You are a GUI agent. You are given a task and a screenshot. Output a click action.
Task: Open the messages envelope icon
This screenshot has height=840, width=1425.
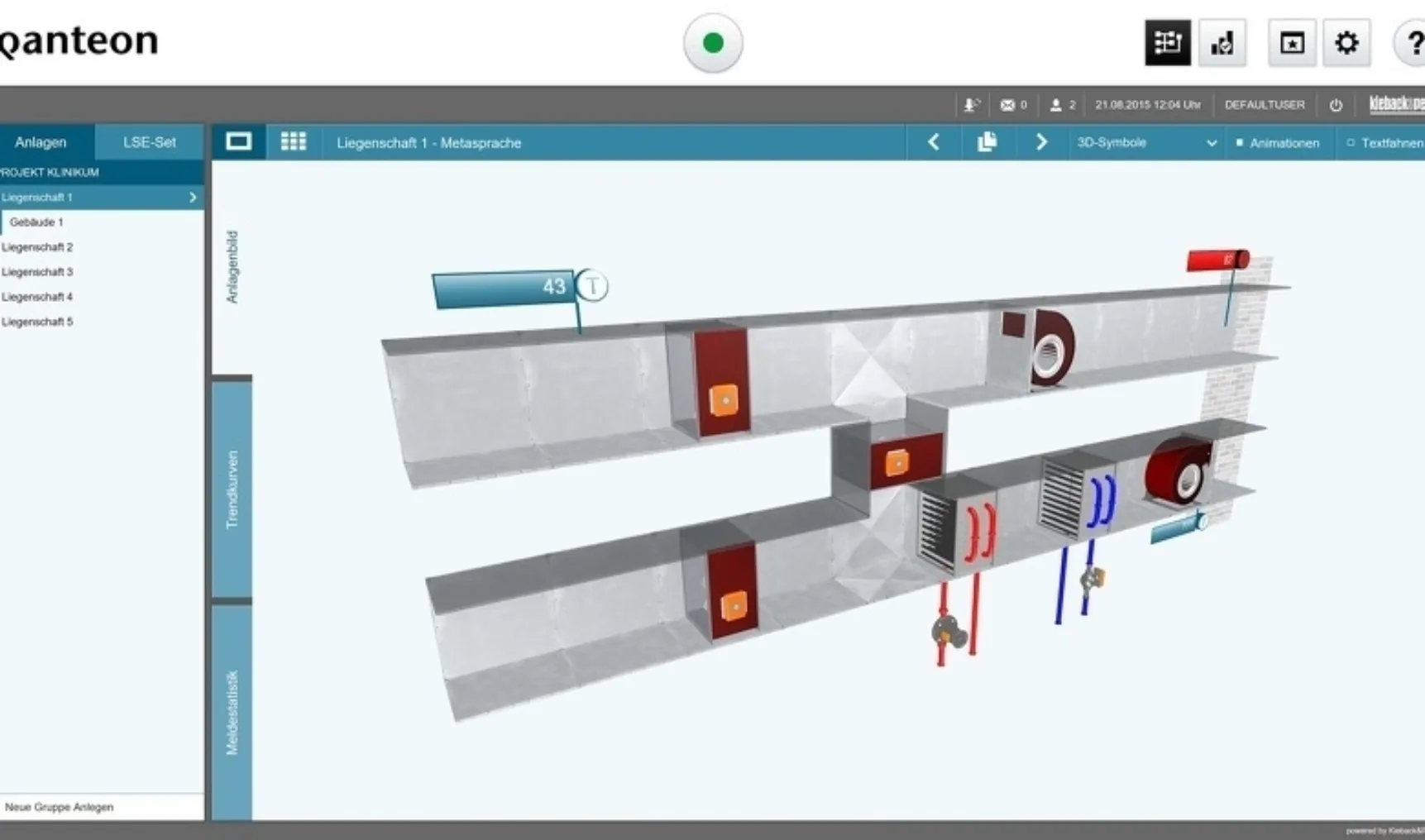point(1007,105)
